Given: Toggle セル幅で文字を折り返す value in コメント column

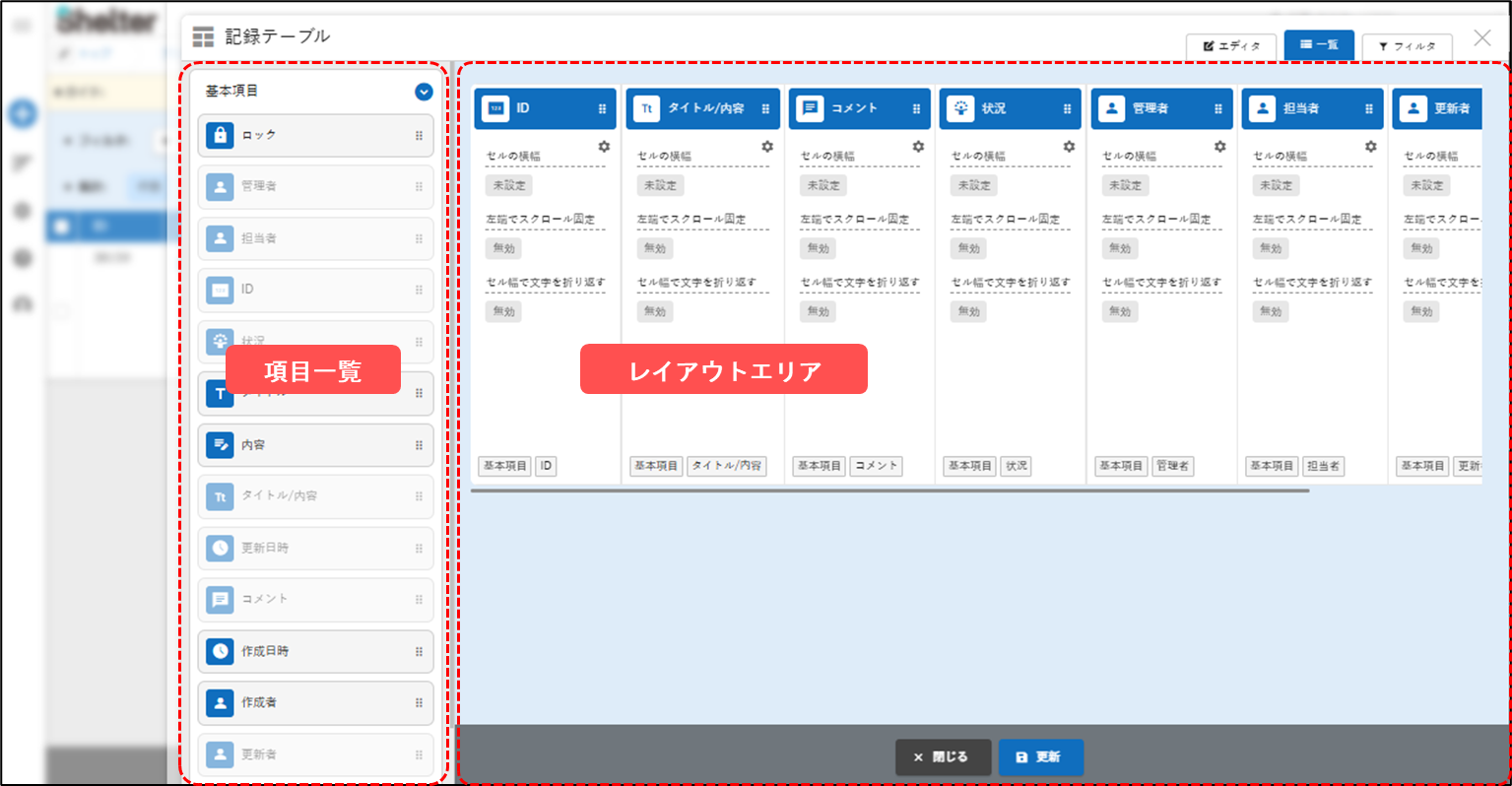Looking at the screenshot, I should pyautogui.click(x=818, y=311).
